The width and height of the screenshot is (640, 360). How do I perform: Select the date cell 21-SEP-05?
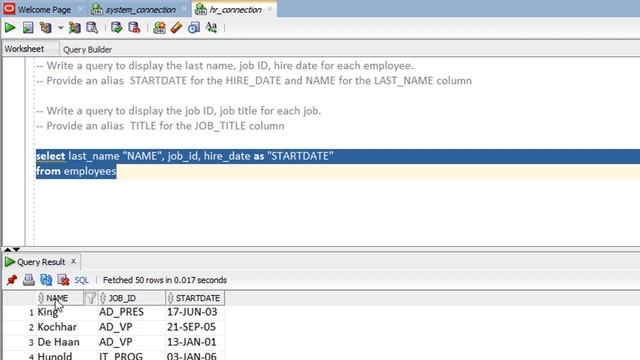[195, 327]
